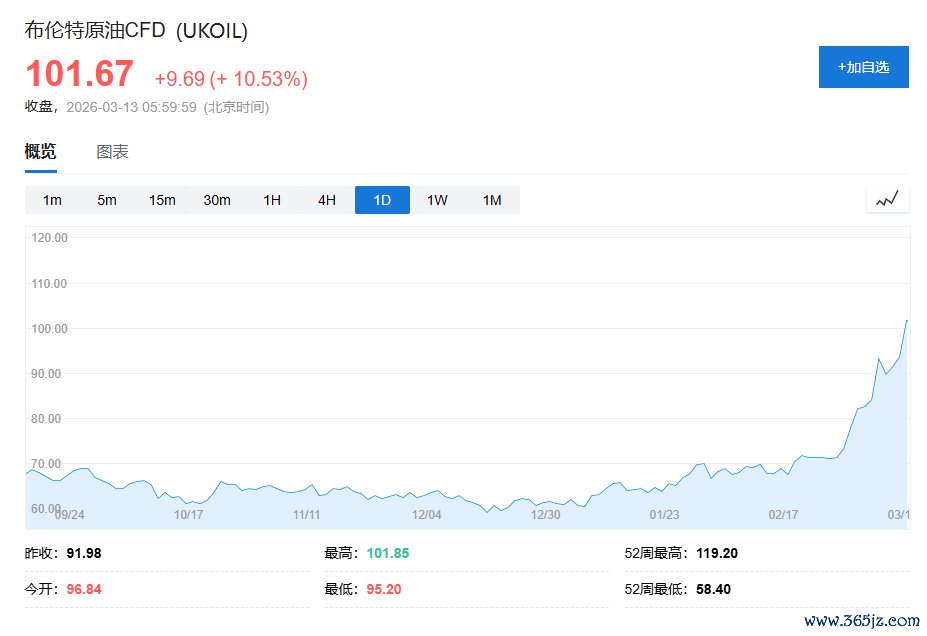Click the 70.00 y-axis label
This screenshot has width=927, height=636.
click(46, 463)
